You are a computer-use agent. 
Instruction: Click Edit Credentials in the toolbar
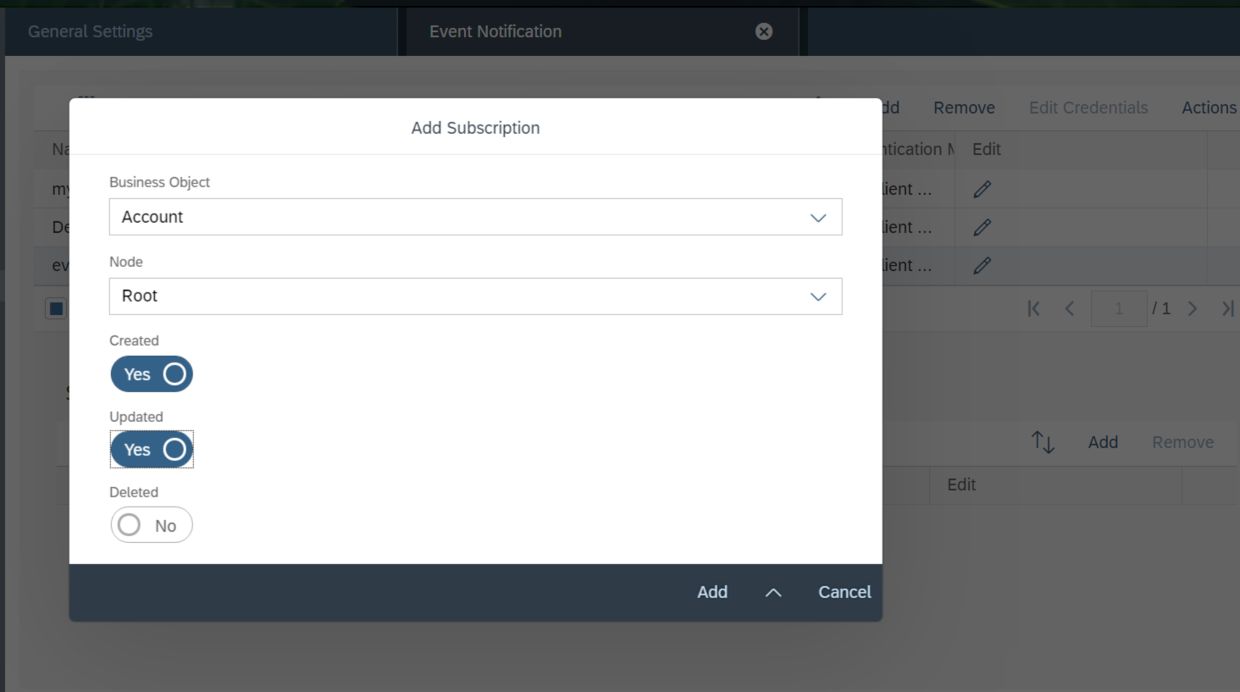click(1088, 108)
